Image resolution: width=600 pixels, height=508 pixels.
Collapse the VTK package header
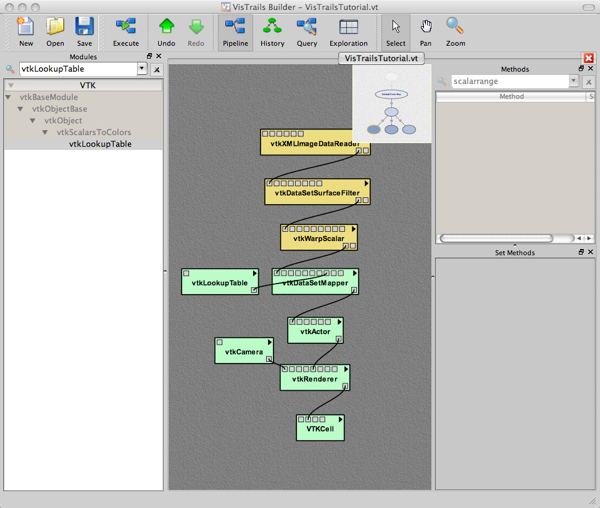pos(11,85)
